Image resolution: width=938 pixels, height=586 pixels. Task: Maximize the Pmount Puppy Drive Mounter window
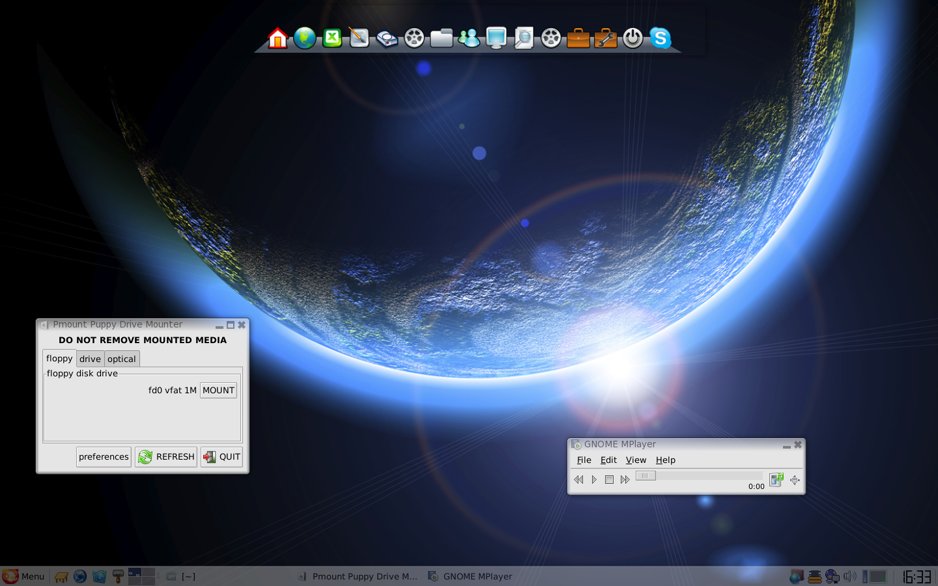(230, 325)
